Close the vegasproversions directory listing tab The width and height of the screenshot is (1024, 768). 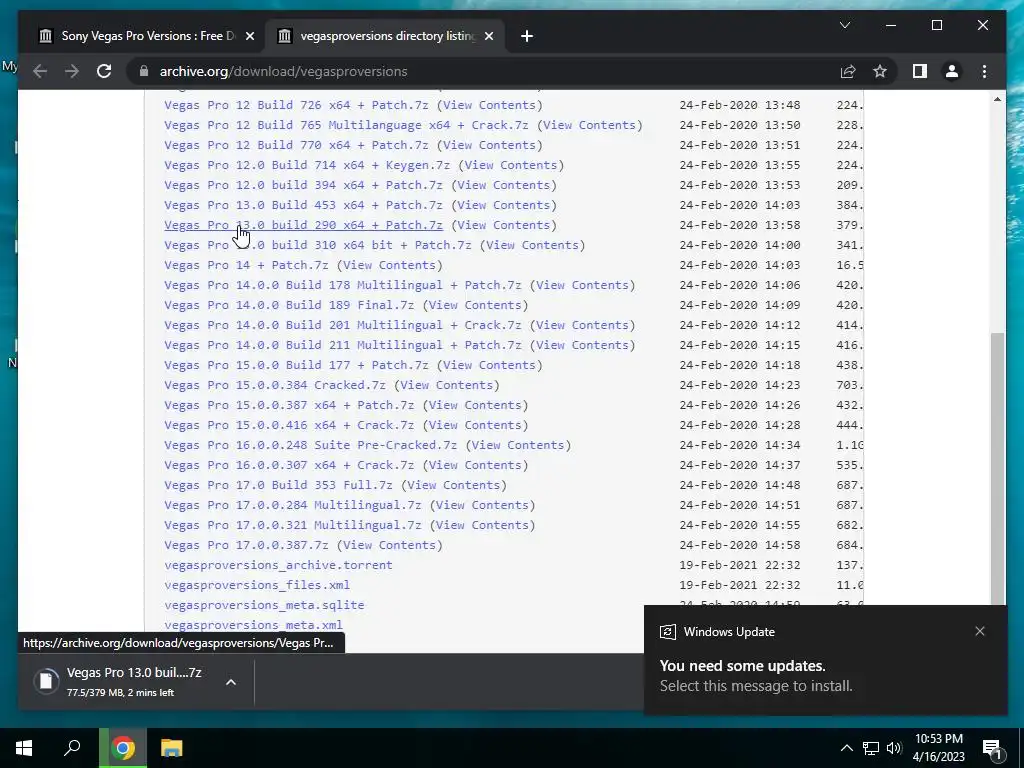coord(488,36)
